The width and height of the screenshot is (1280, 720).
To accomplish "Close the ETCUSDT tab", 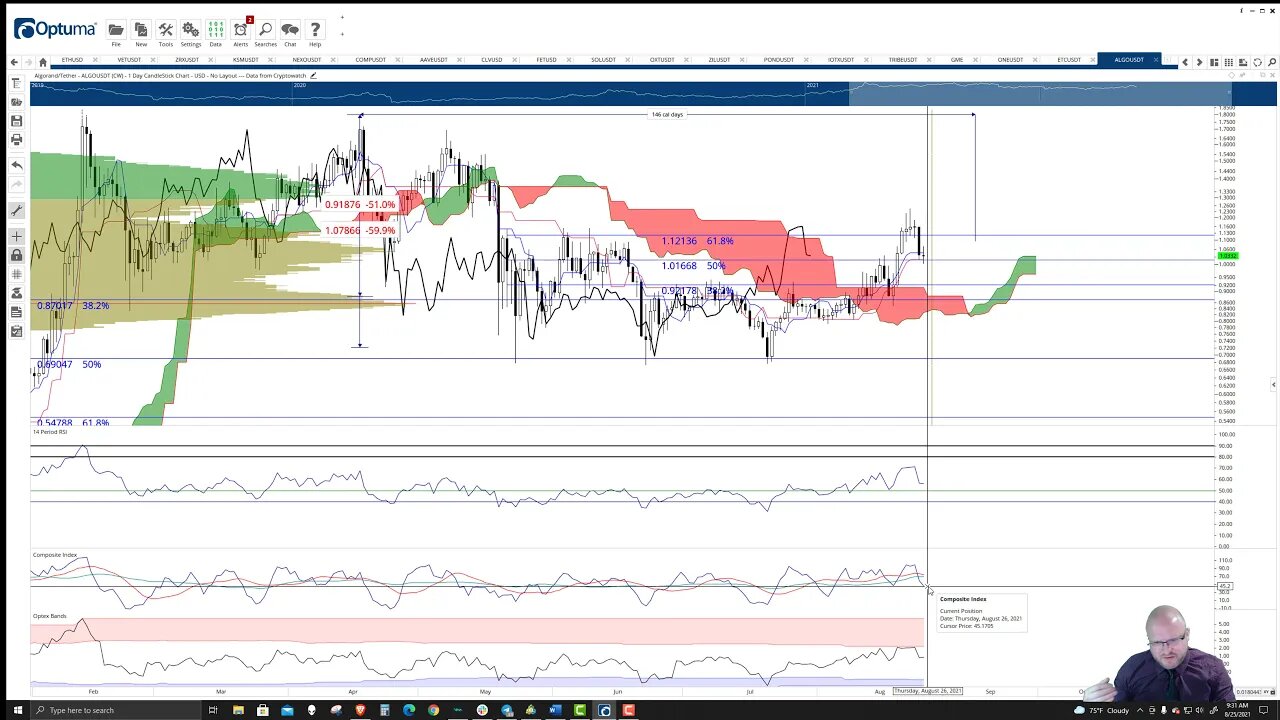I will tap(1091, 60).
